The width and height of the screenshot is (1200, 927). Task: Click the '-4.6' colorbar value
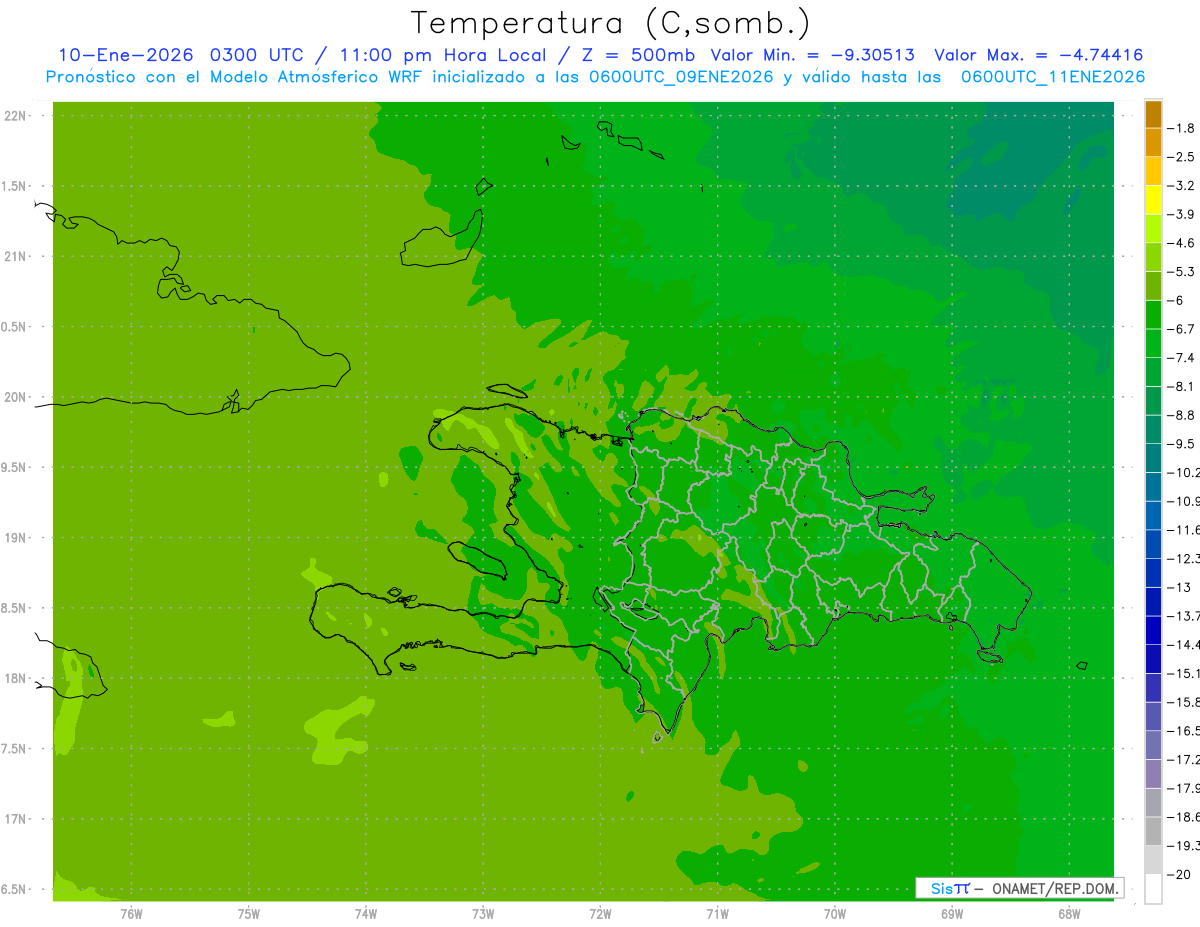[1182, 243]
